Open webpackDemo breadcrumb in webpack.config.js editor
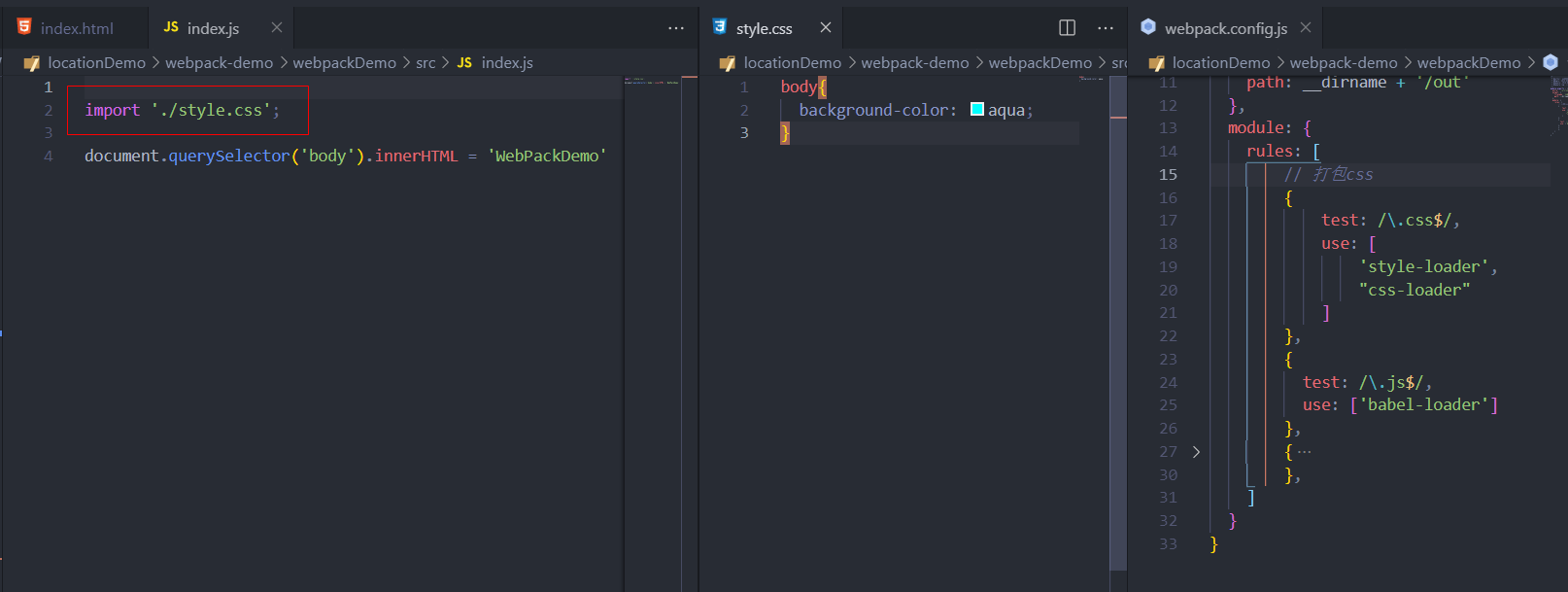1568x592 pixels. (x=1468, y=62)
